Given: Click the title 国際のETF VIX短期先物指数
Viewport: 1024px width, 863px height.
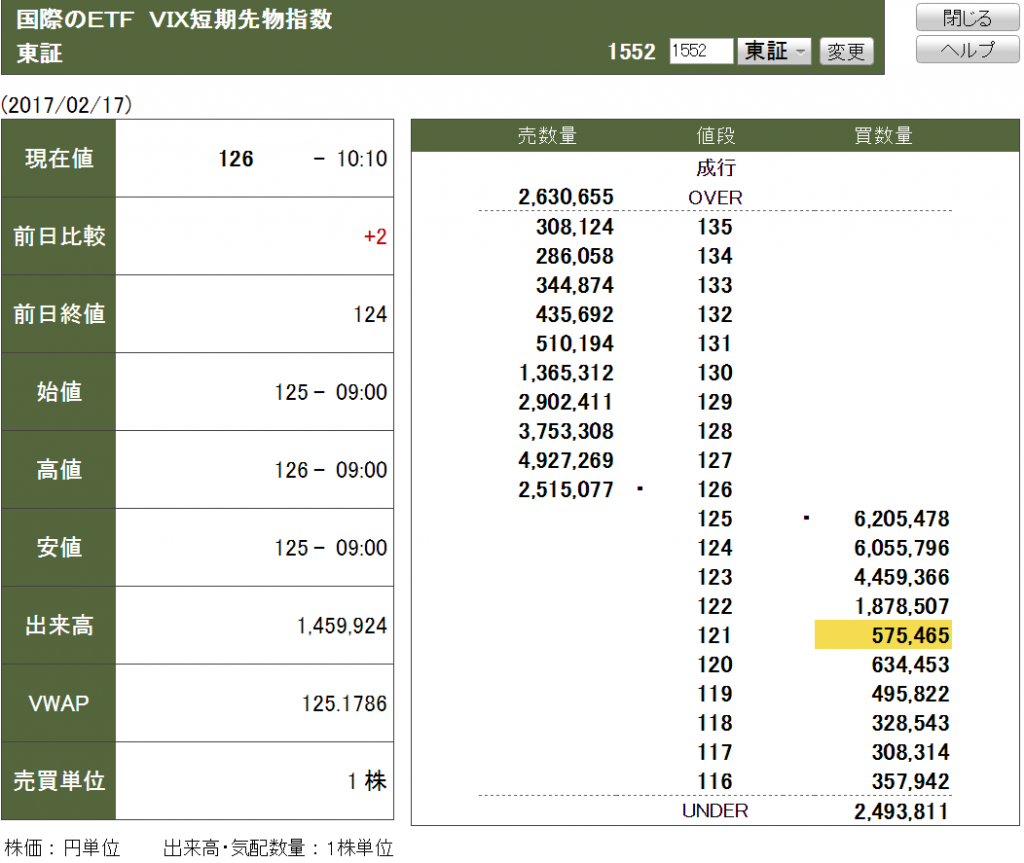Looking at the screenshot, I should coord(174,20).
